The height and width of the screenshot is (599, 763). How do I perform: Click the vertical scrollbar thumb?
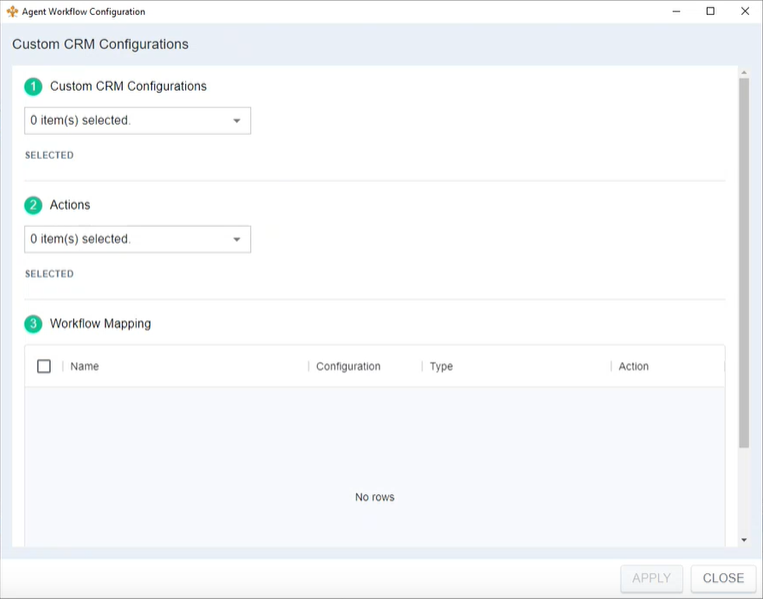[743, 260]
